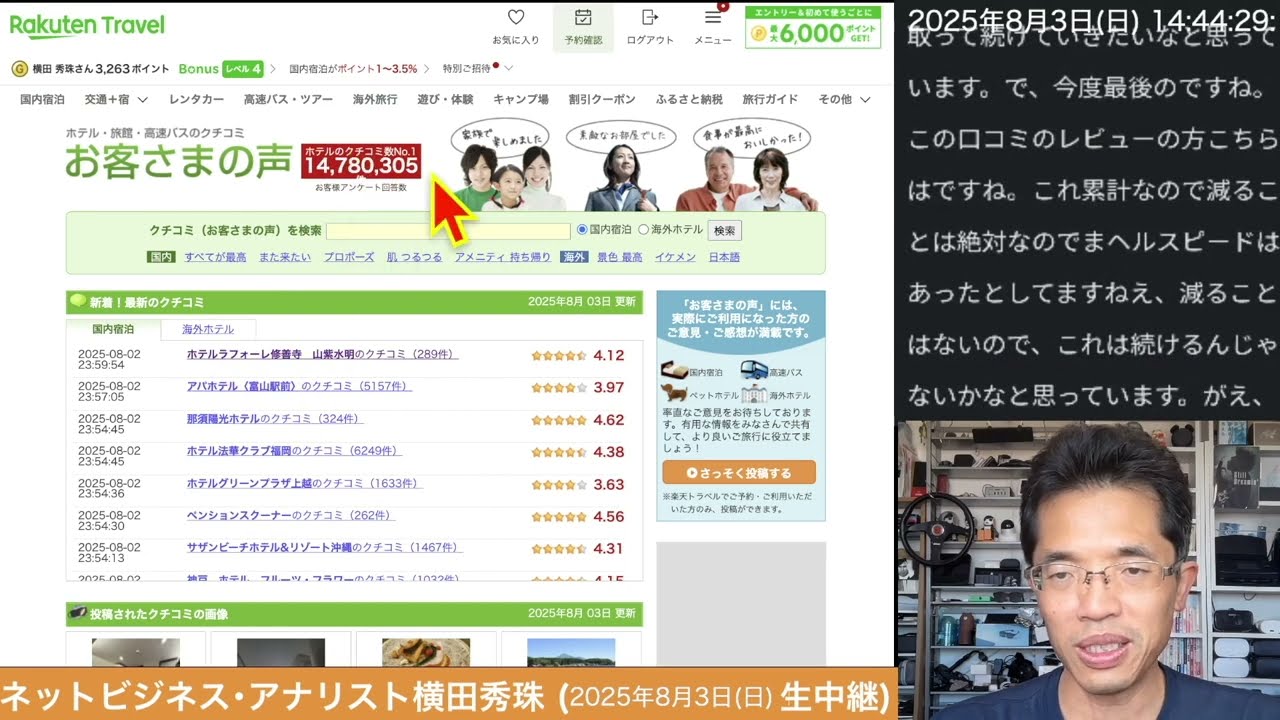The image size is (1280, 720).
Task: Click the 横田 秀珠さん 3,263ポイント text
Action: point(101,69)
